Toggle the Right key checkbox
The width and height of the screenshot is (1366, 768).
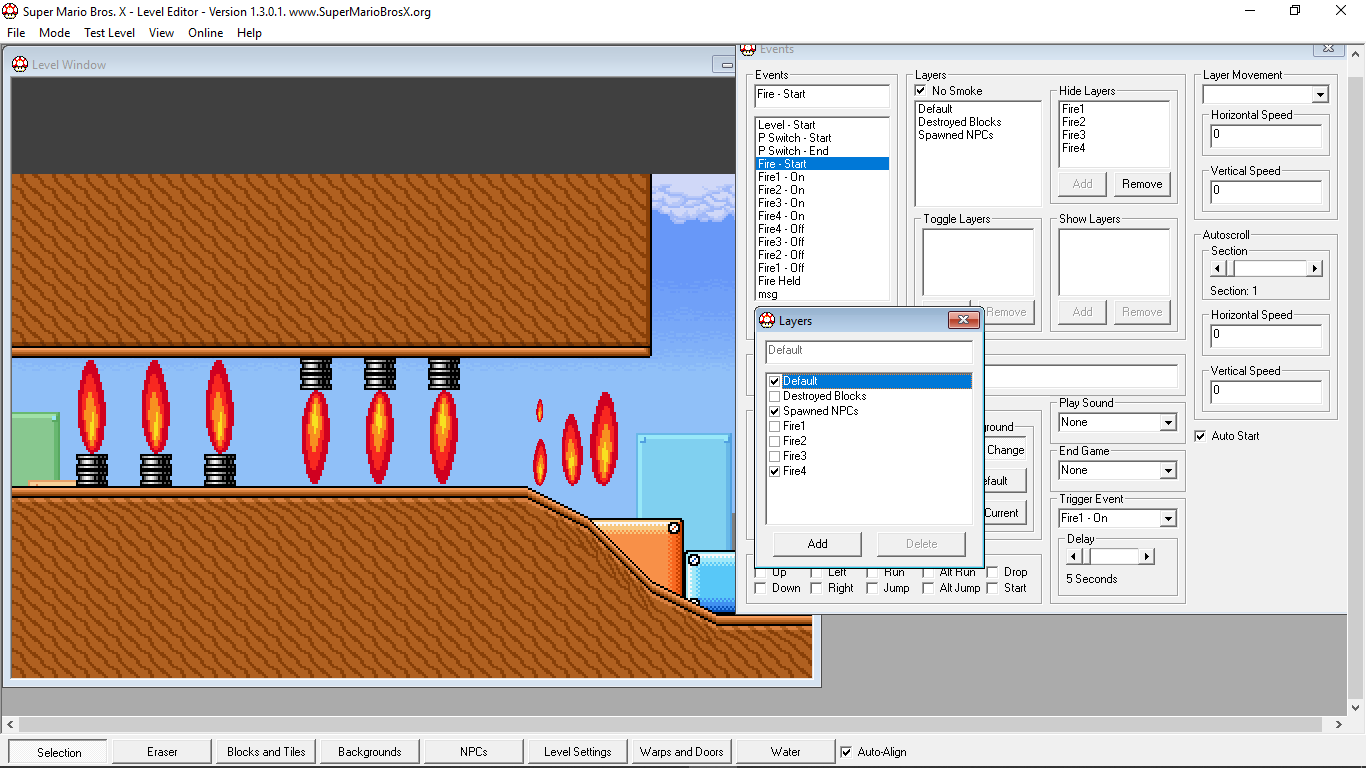(x=817, y=588)
